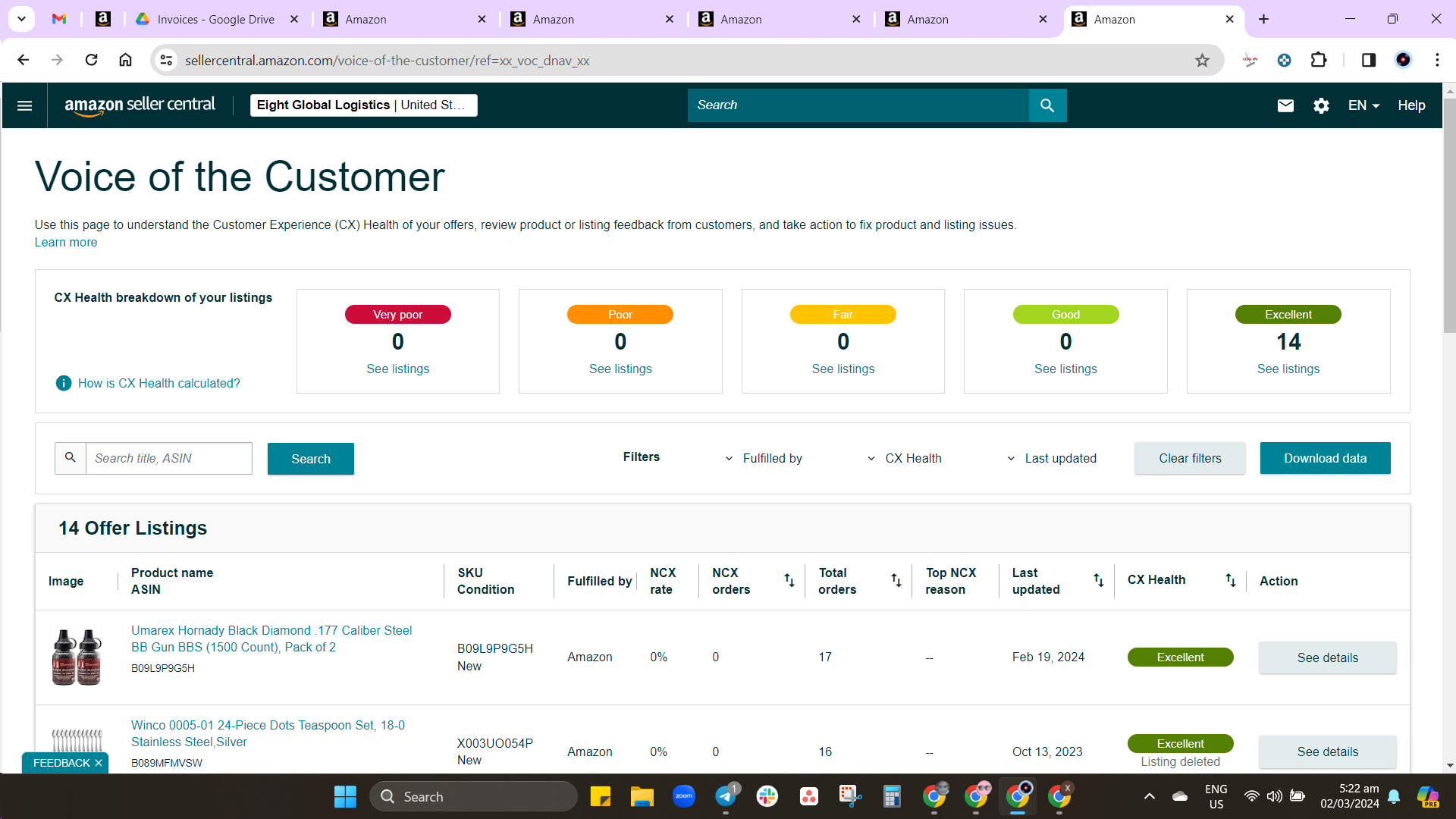
Task: See listings under Very poor
Action: click(398, 369)
